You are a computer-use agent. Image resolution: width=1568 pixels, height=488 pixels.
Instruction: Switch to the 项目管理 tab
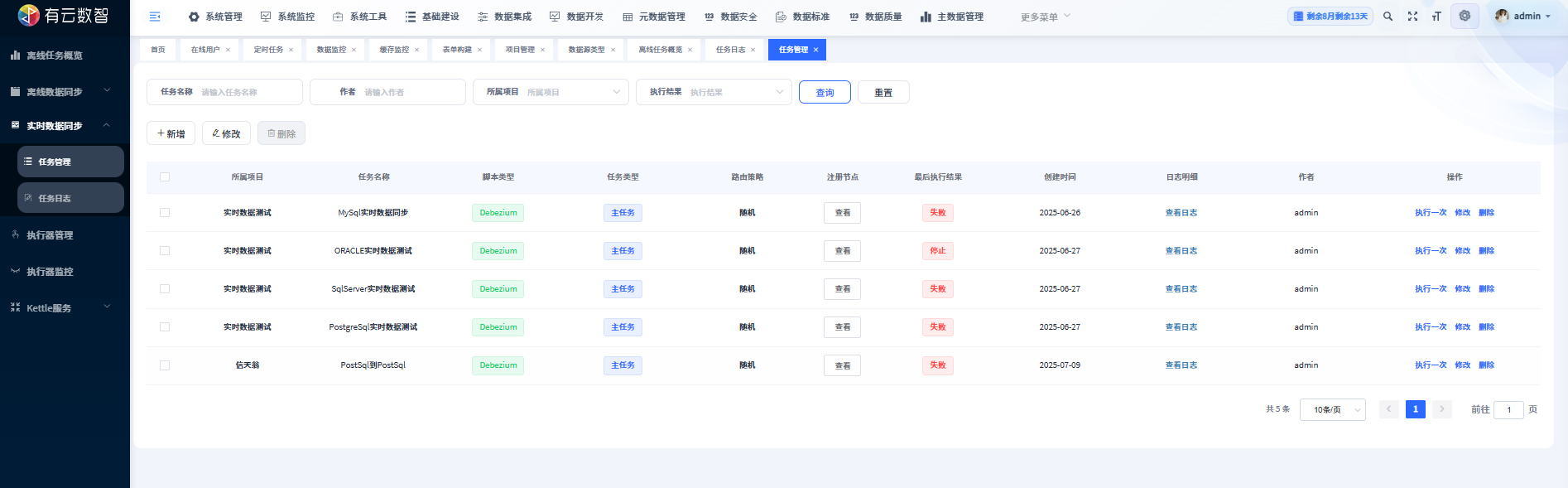[x=520, y=50]
